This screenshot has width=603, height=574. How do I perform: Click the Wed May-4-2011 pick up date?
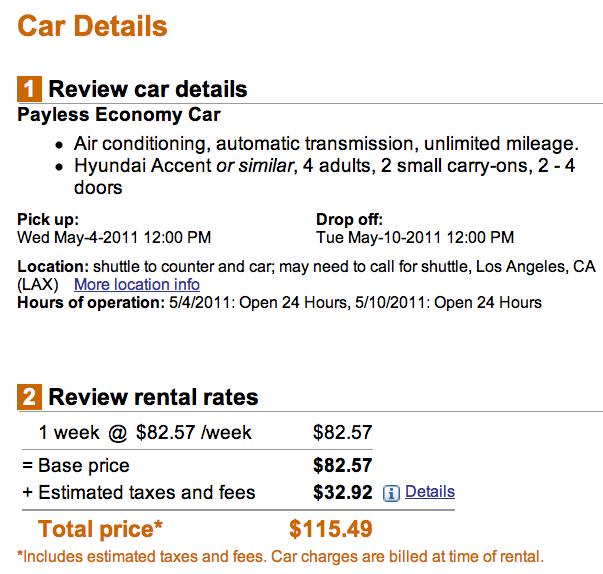coord(114,238)
